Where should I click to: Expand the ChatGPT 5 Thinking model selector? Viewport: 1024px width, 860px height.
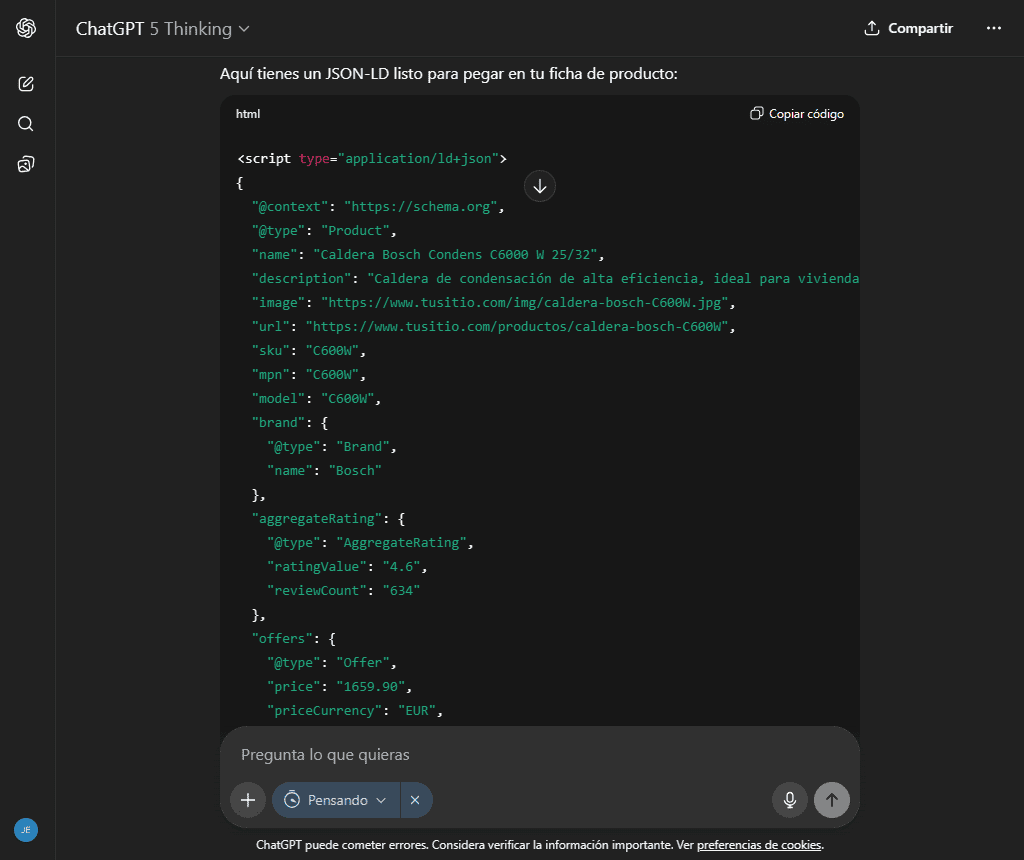tap(163, 29)
